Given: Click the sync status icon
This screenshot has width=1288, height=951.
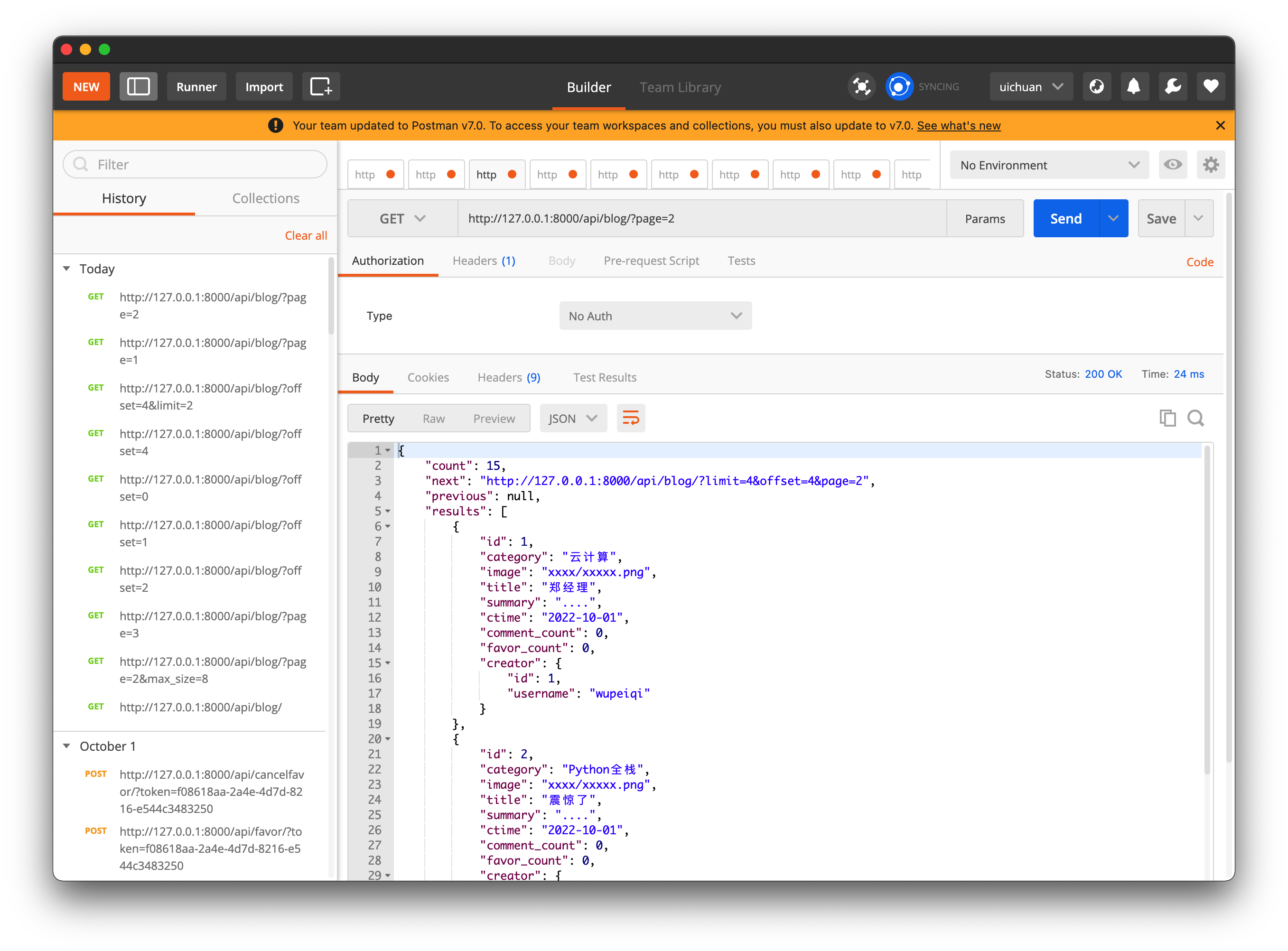Looking at the screenshot, I should (x=898, y=87).
